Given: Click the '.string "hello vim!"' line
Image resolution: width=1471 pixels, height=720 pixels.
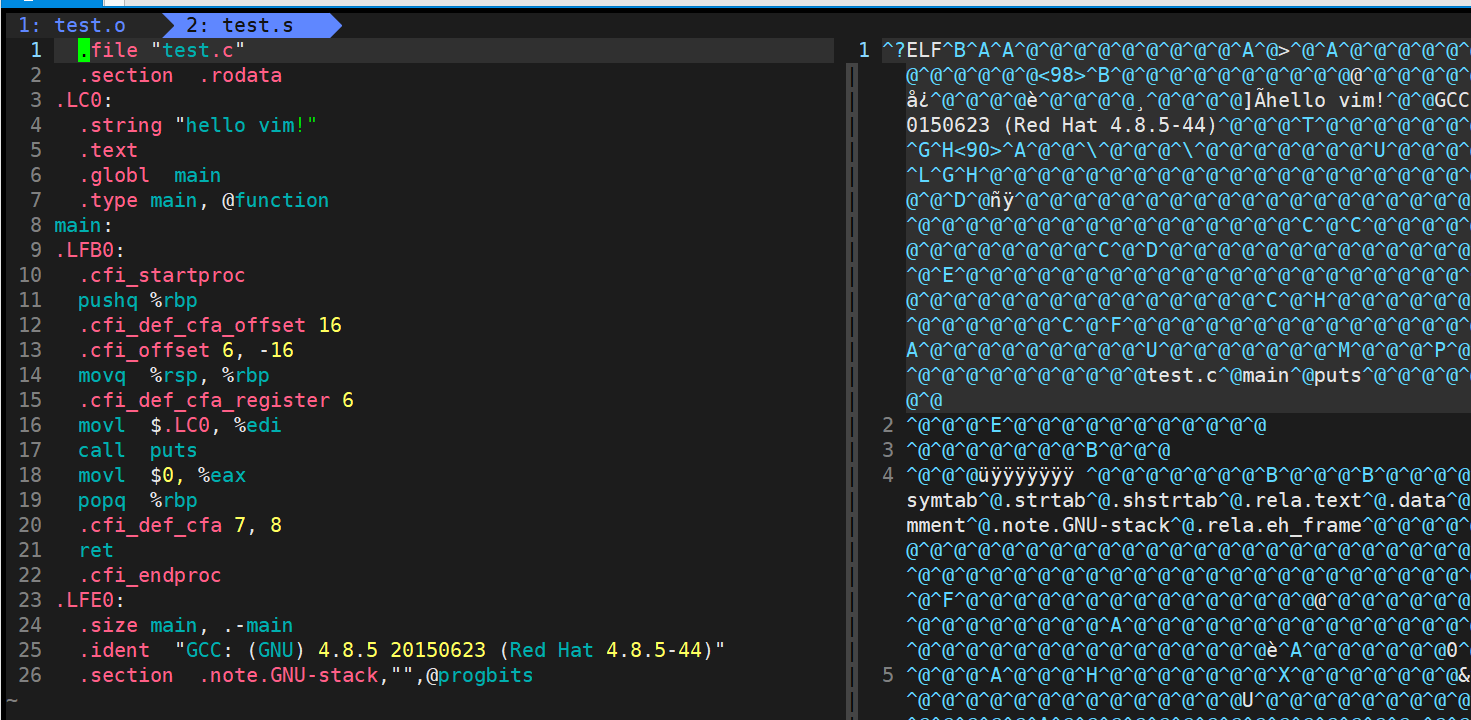Looking at the screenshot, I should (198, 125).
